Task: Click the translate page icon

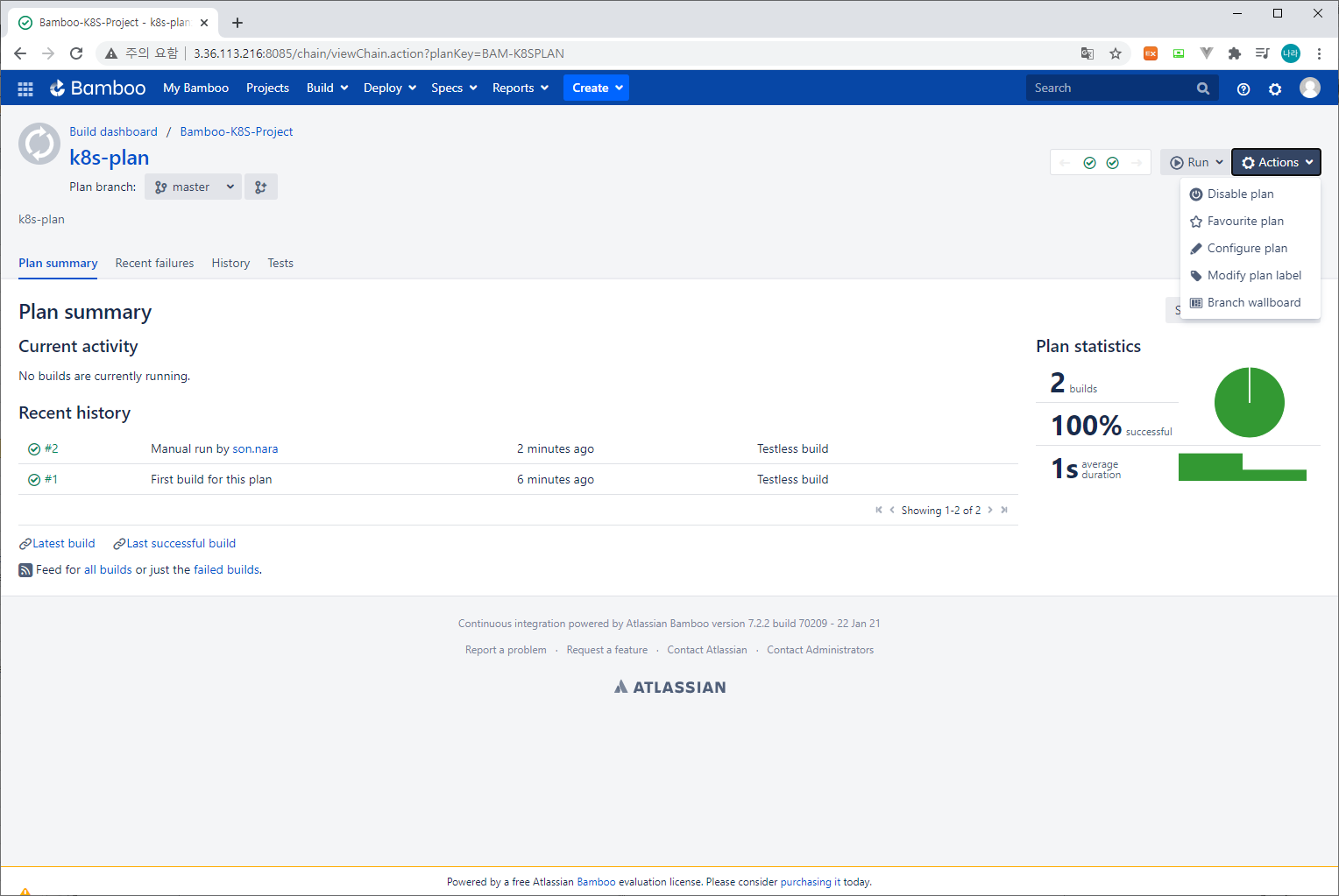Action: click(x=1087, y=53)
